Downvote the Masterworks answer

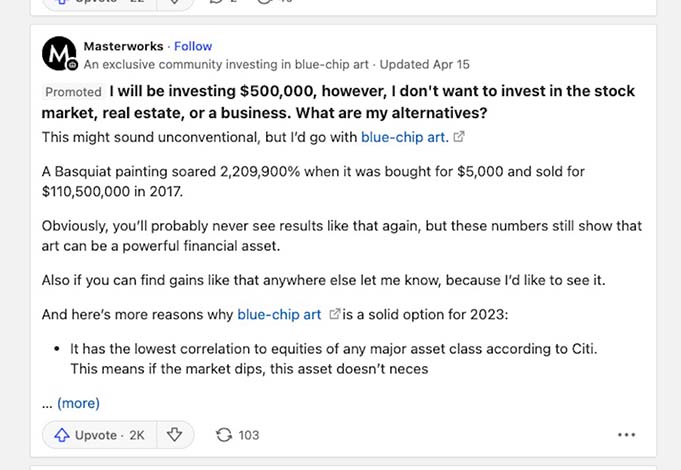[x=175, y=435]
